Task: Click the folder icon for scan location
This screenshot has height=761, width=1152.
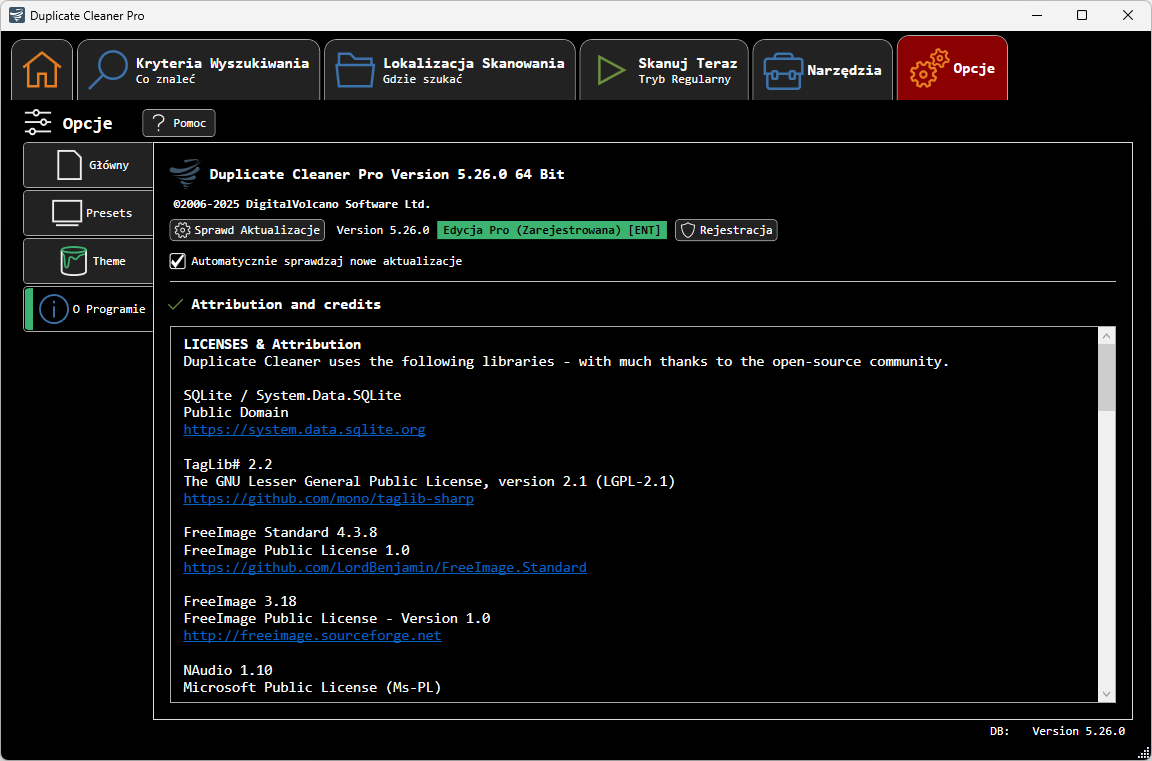Action: tap(355, 71)
